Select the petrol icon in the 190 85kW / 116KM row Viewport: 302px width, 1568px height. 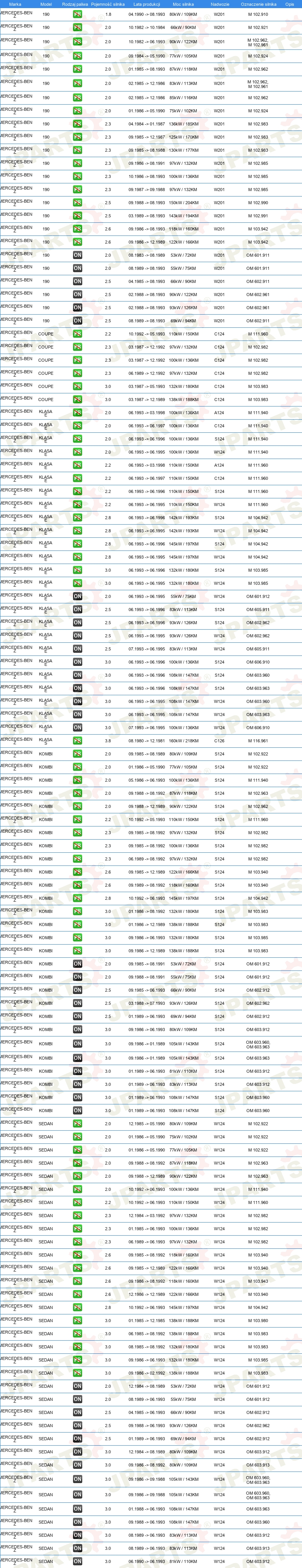click(x=77, y=97)
